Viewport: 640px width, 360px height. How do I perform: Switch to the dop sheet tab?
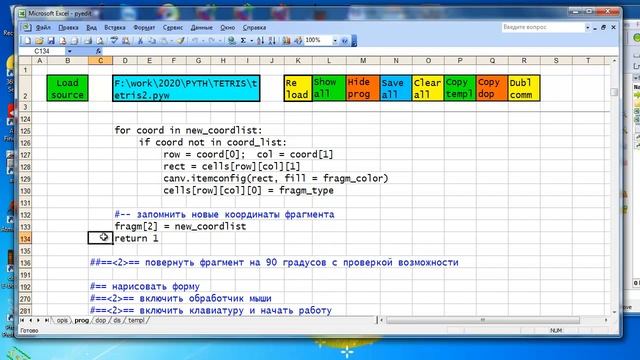tap(100, 320)
